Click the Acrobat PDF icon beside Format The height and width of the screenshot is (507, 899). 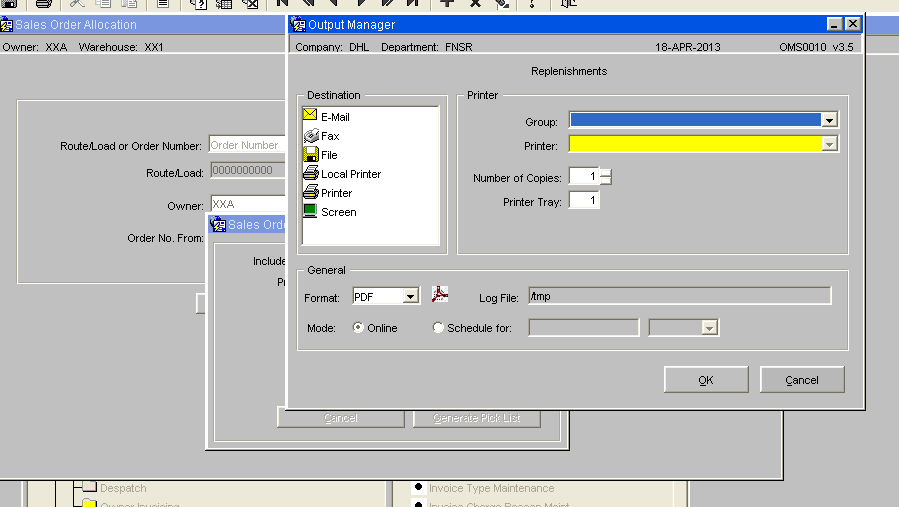click(440, 294)
